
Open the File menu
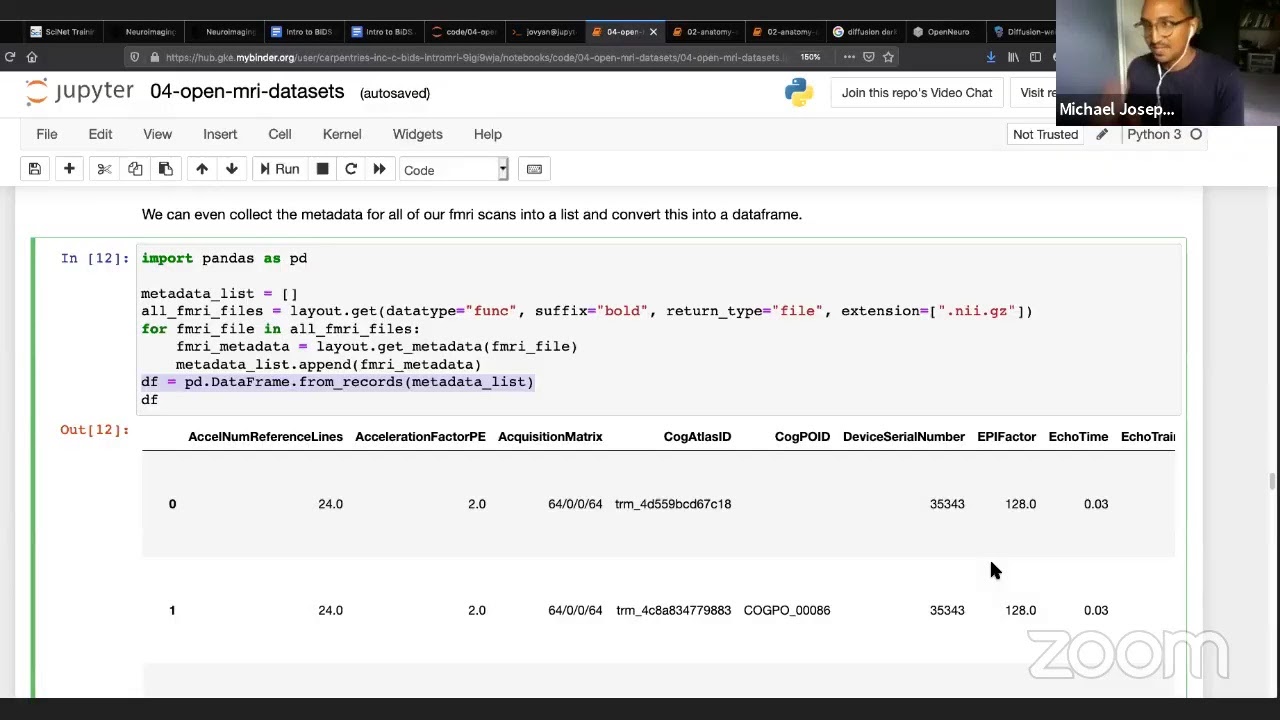(47, 134)
